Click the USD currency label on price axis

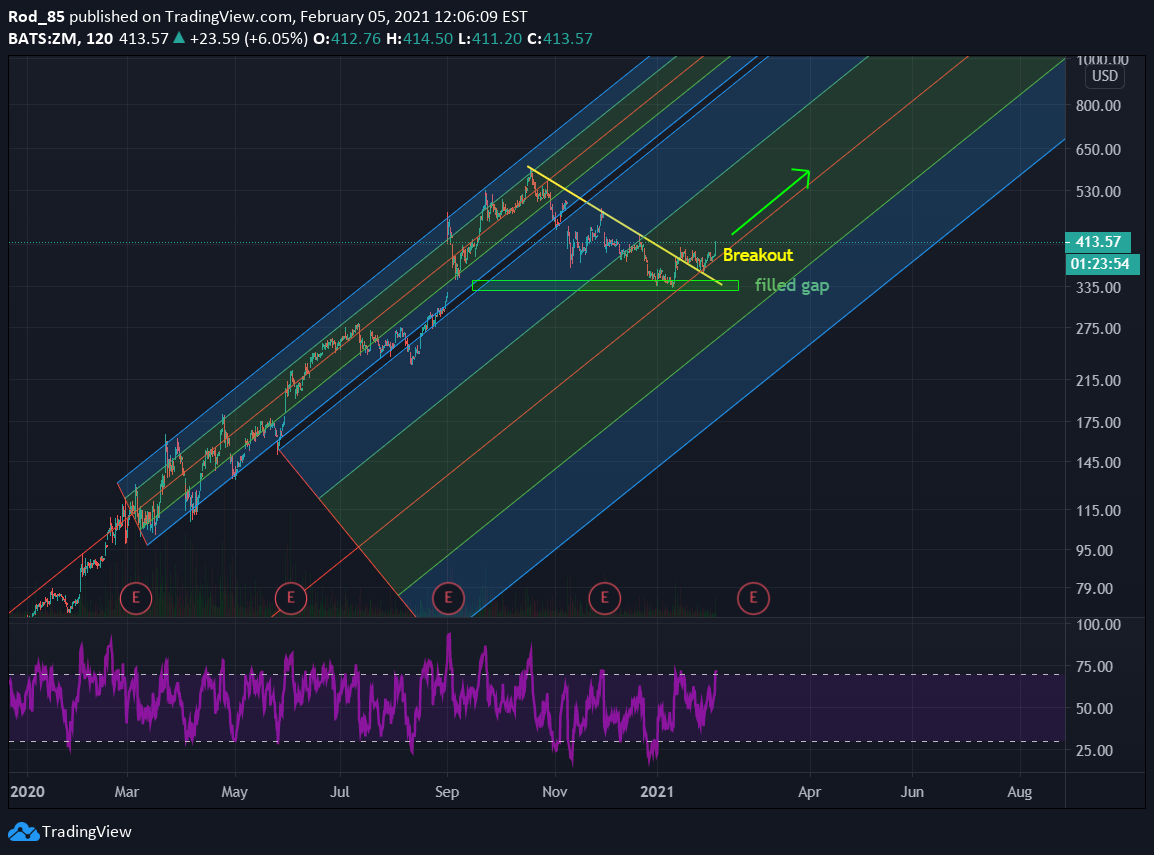pos(1104,77)
